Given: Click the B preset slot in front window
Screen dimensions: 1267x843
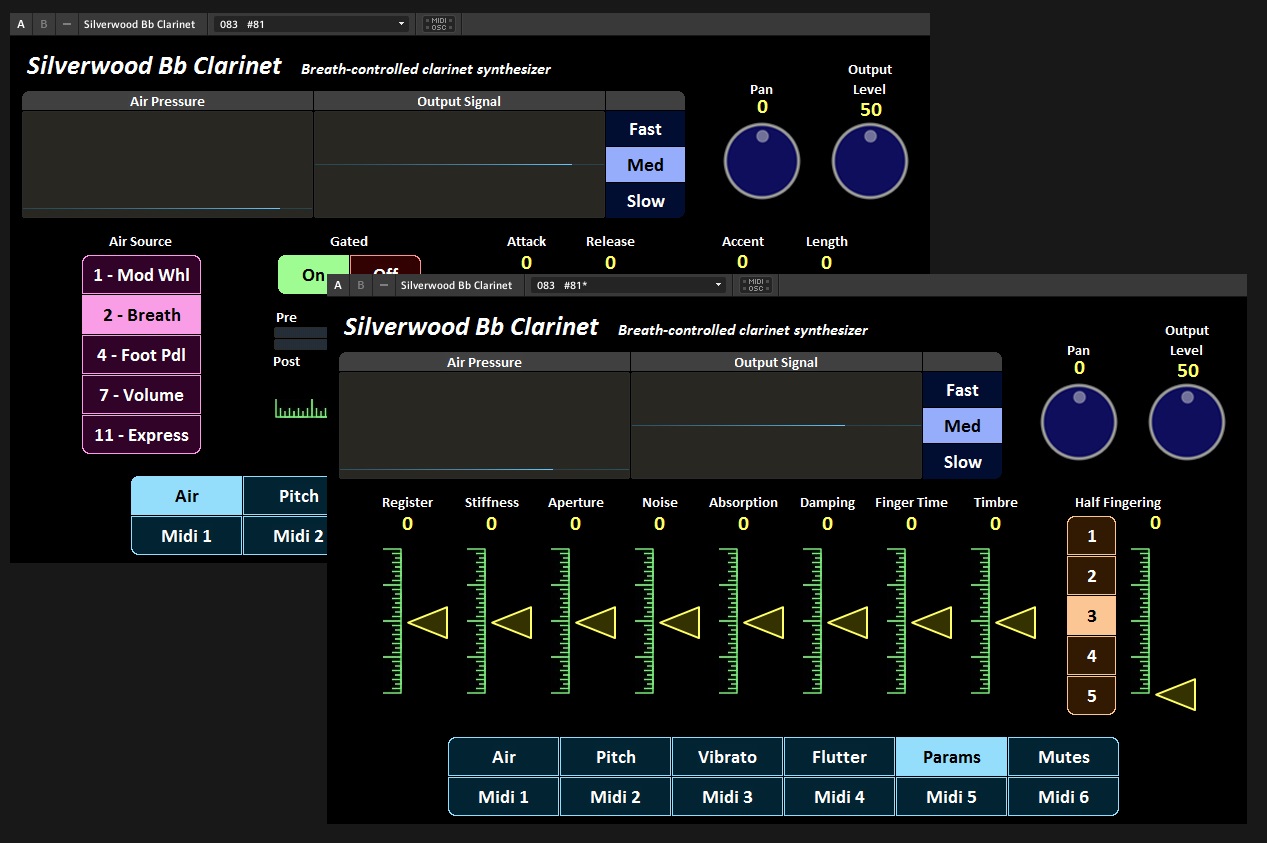Looking at the screenshot, I should tap(360, 285).
